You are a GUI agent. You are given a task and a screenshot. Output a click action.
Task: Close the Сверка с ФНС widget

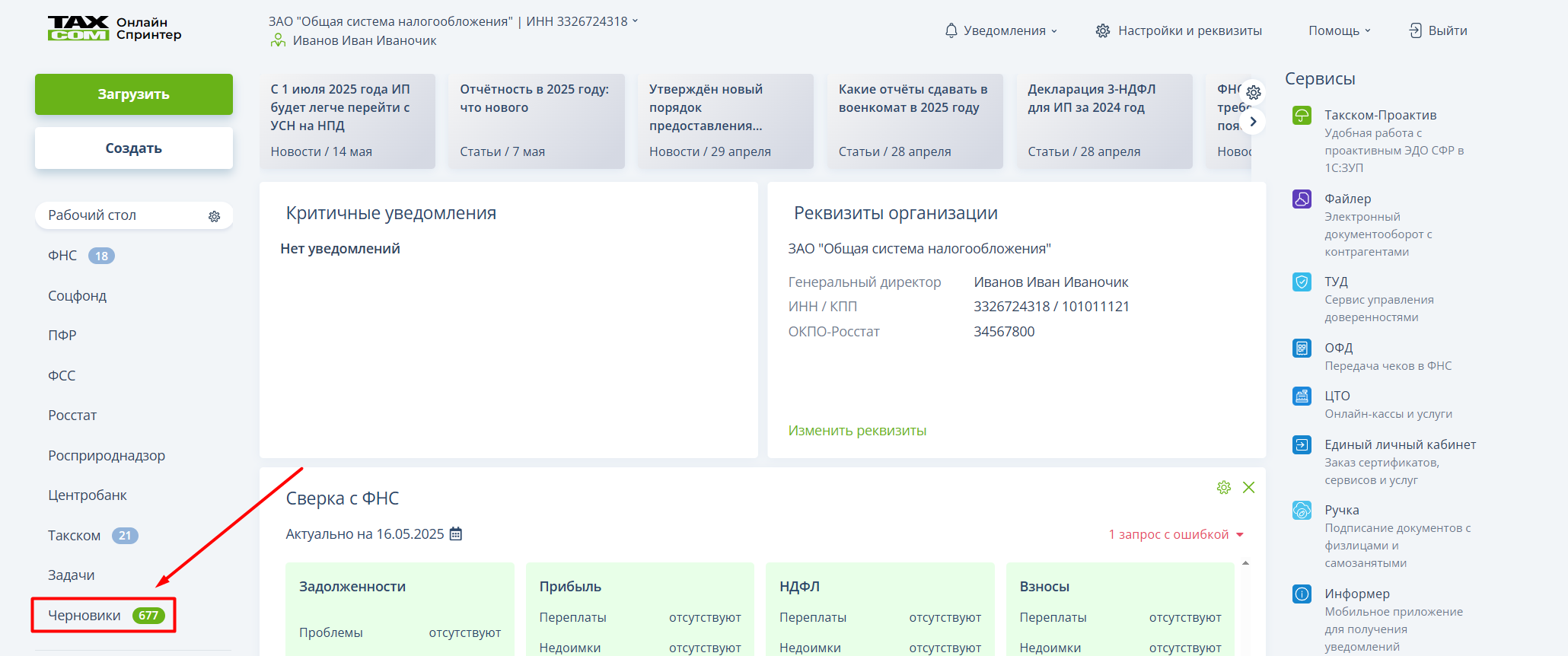coord(1248,488)
